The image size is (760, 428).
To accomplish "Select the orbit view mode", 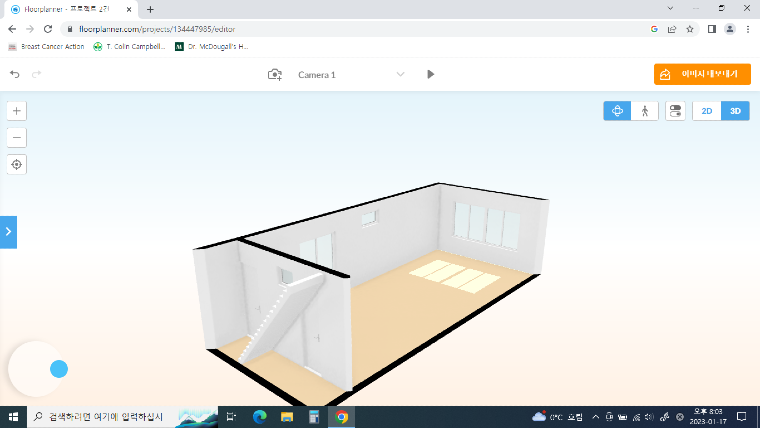I will [617, 111].
